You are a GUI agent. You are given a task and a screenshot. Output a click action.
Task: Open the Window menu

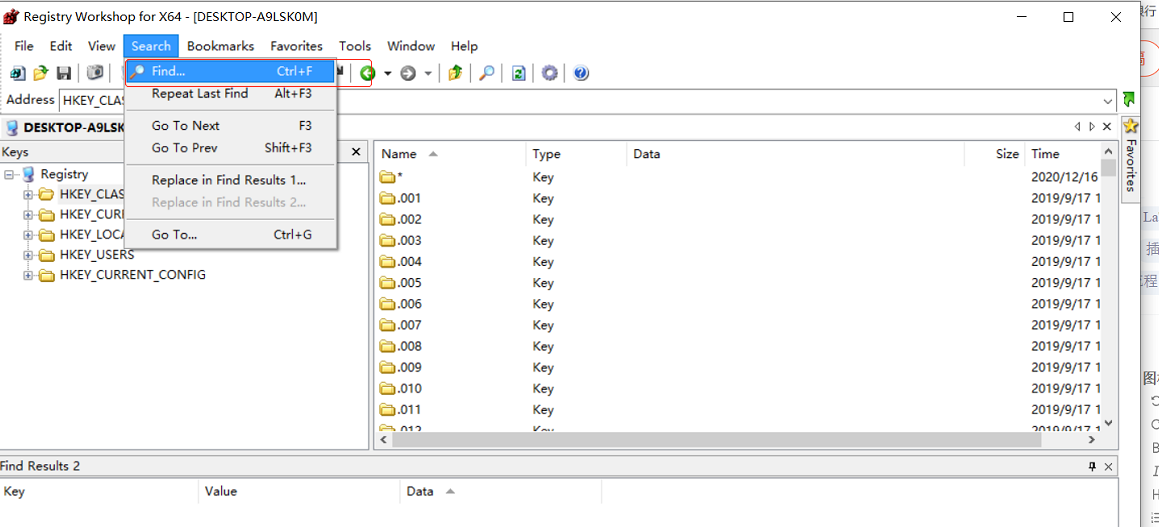tap(411, 46)
